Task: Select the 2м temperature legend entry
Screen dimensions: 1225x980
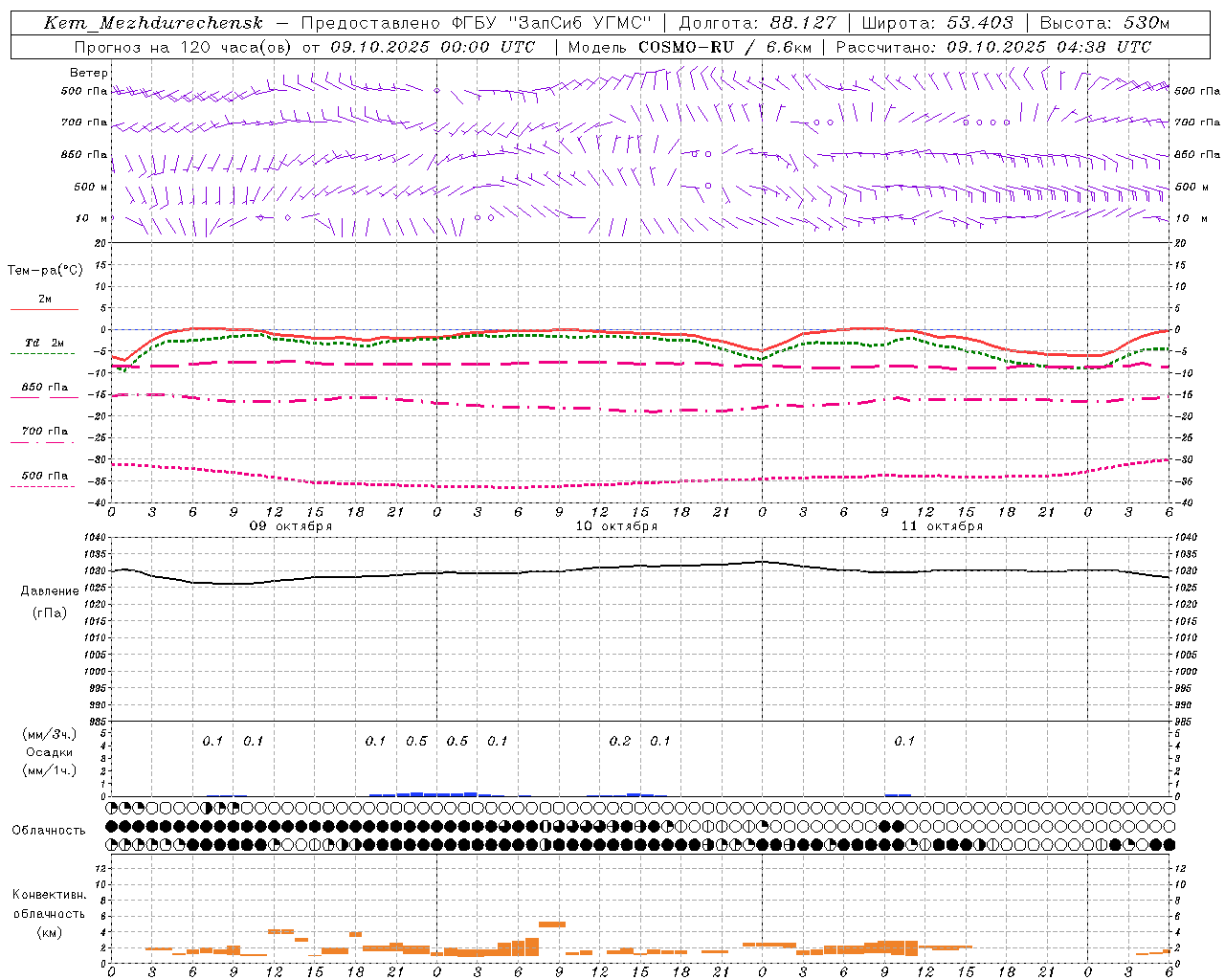Action: 45,300
